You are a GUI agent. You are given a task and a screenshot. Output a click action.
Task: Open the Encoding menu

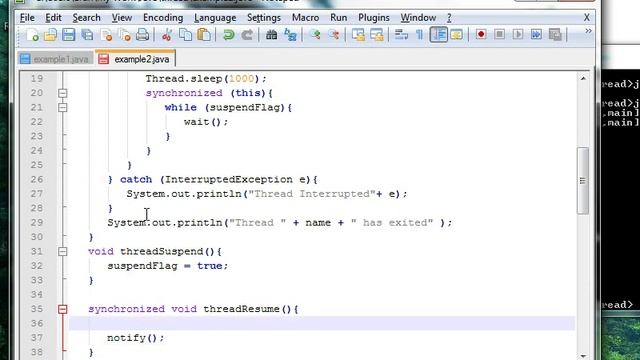pos(163,18)
